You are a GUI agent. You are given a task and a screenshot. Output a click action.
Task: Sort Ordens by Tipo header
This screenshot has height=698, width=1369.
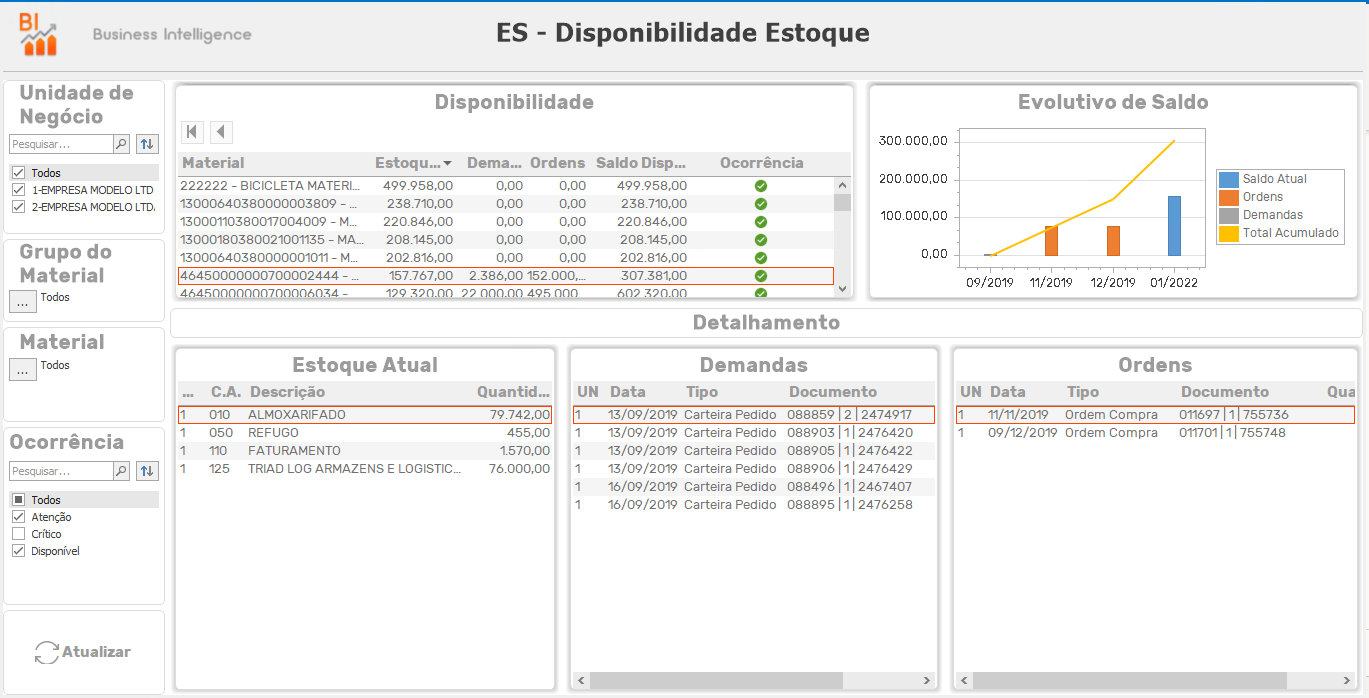(1083, 392)
